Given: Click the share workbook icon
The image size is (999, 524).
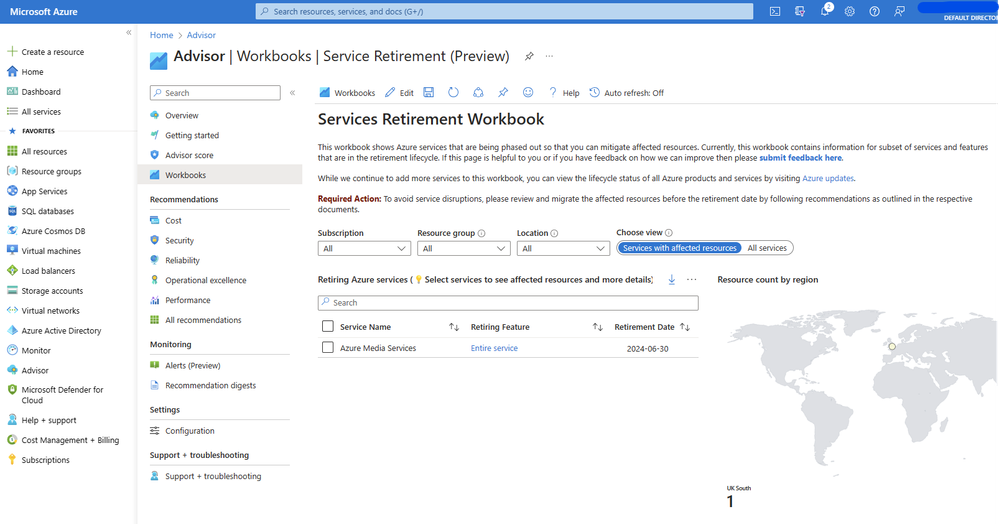Looking at the screenshot, I should click(478, 92).
